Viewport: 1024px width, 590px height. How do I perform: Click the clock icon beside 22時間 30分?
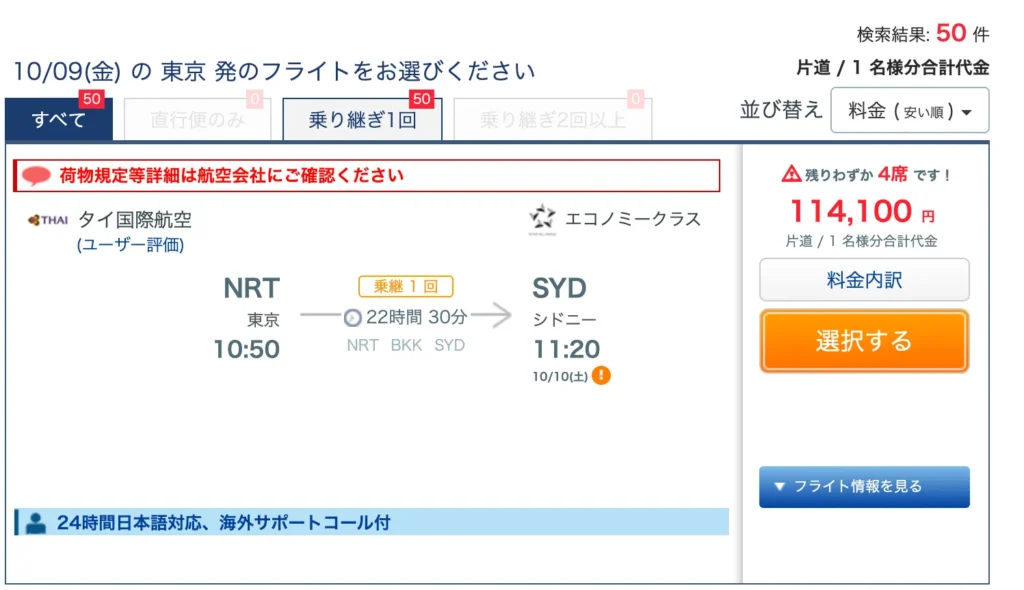coord(353,318)
